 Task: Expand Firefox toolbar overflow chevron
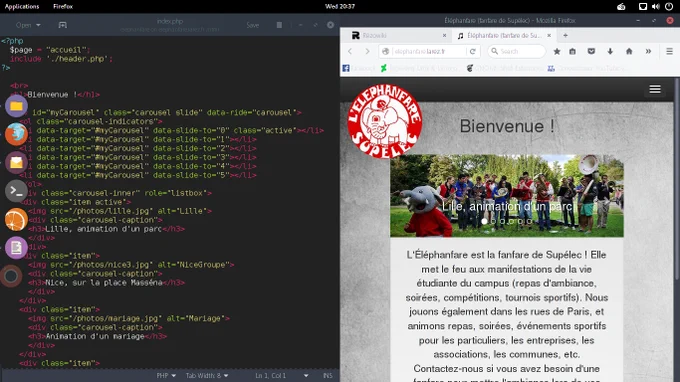(648, 51)
